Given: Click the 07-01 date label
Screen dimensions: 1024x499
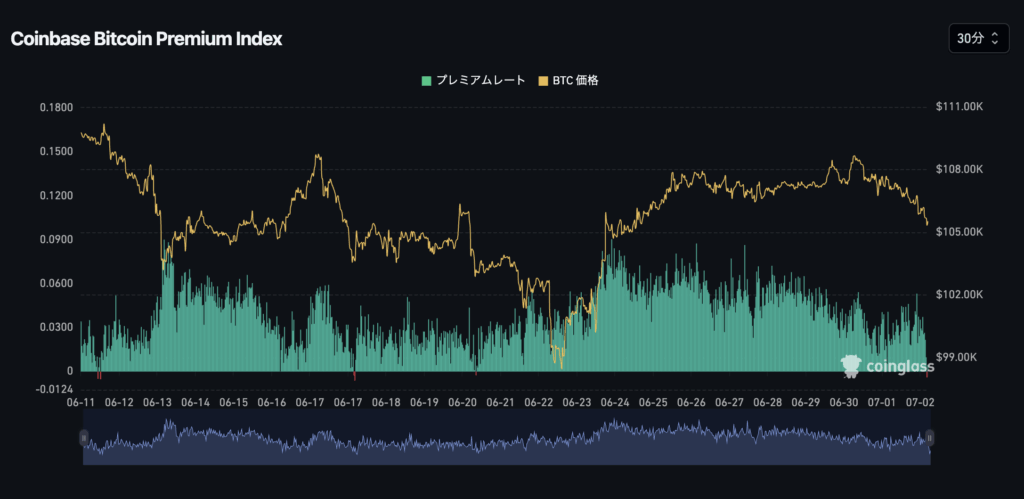Looking at the screenshot, I should pyautogui.click(x=883, y=402).
